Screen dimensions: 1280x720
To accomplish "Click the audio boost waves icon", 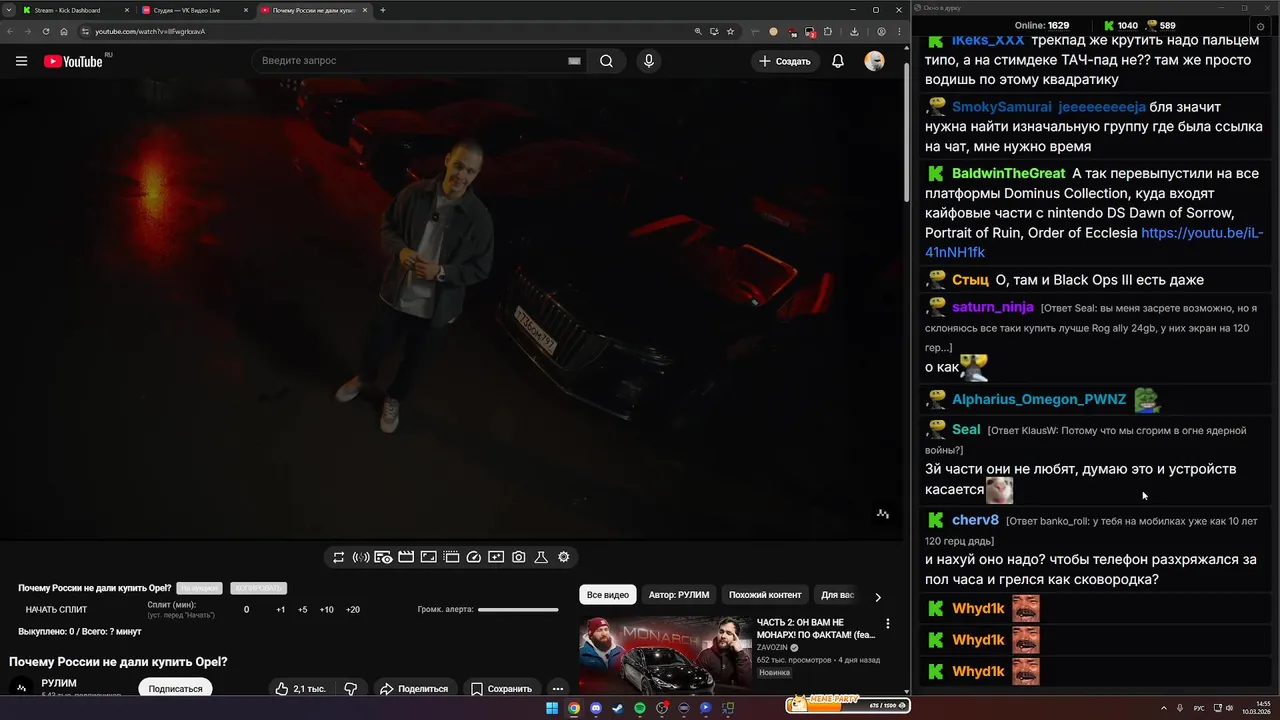I will point(361,557).
